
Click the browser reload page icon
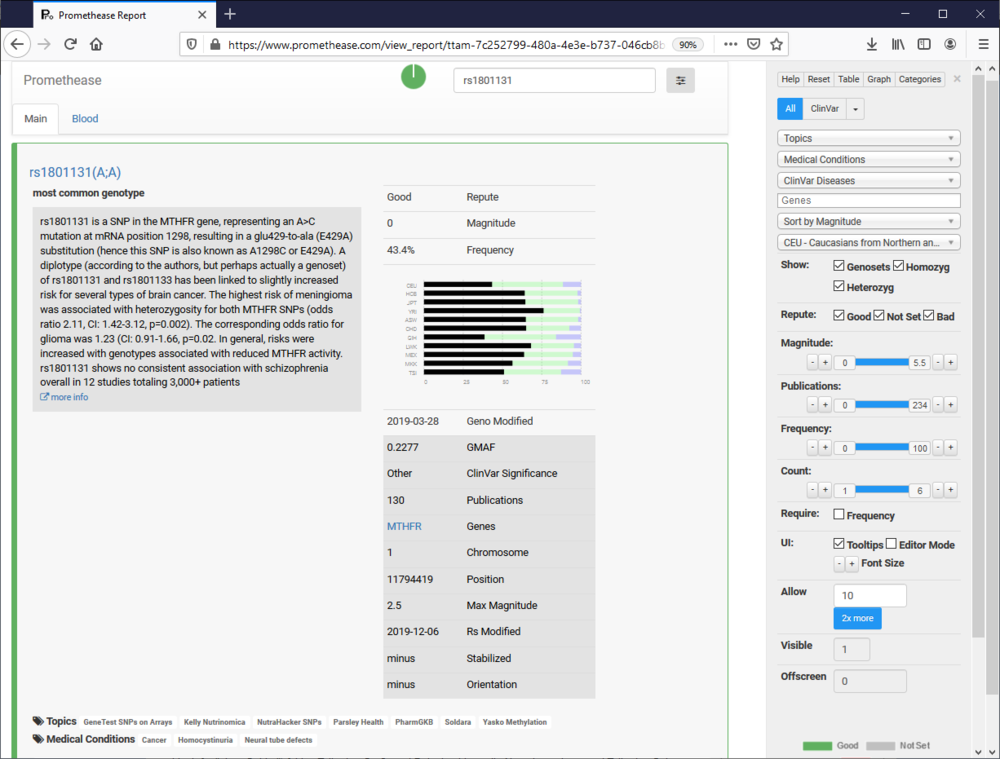tap(70, 44)
